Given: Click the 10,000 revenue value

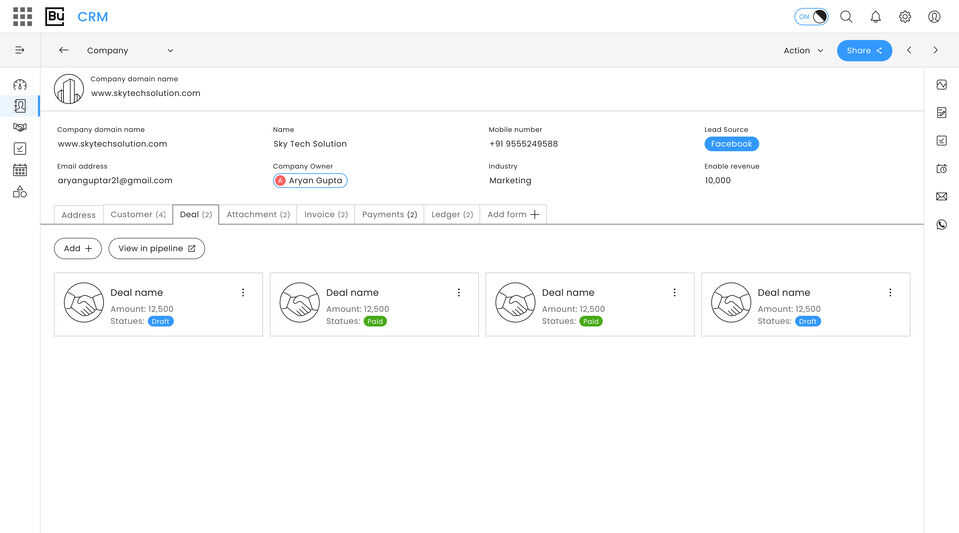Looking at the screenshot, I should pyautogui.click(x=717, y=181).
